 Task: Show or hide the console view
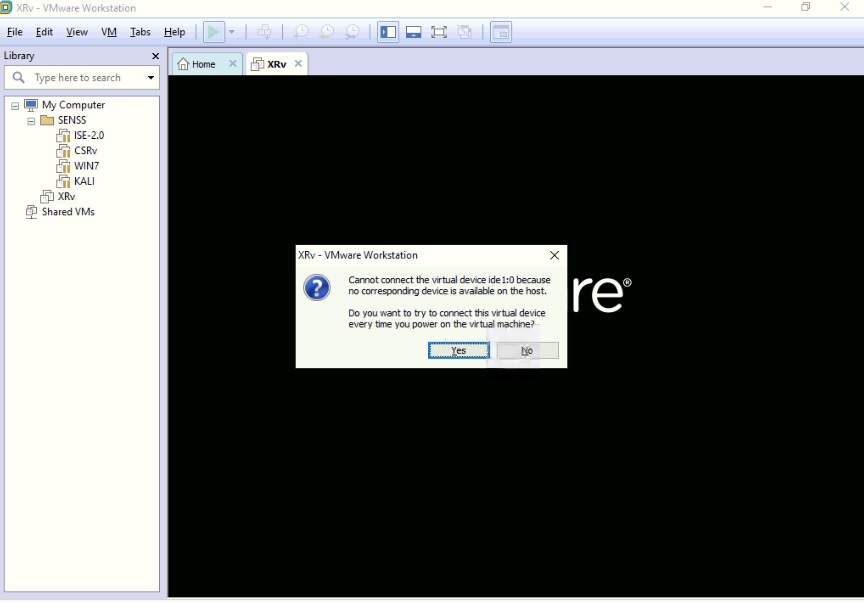click(x=500, y=31)
